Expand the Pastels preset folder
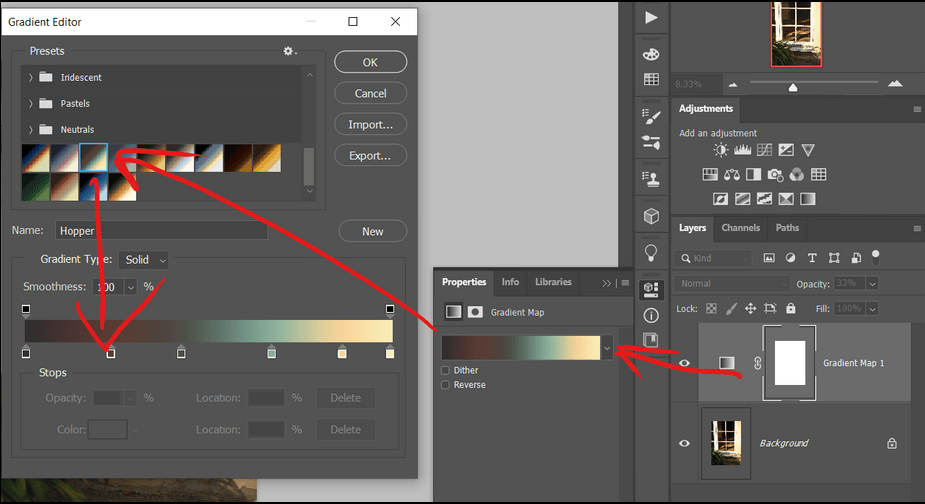The width and height of the screenshot is (925, 504). click(31, 103)
